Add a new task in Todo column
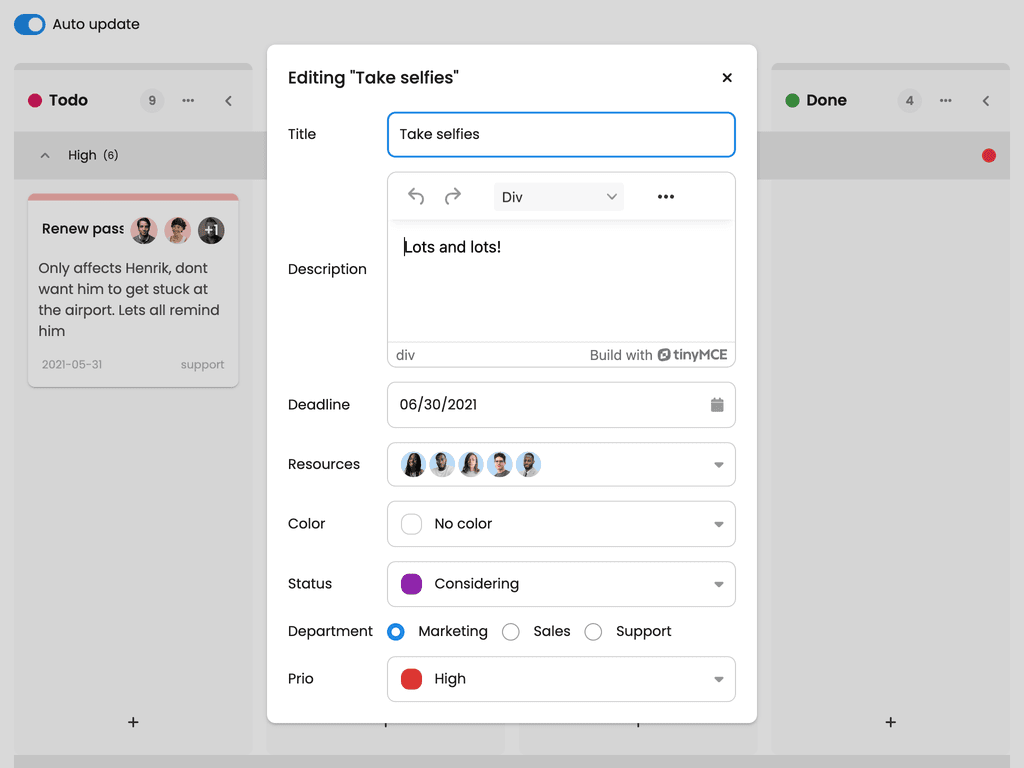 [133, 722]
